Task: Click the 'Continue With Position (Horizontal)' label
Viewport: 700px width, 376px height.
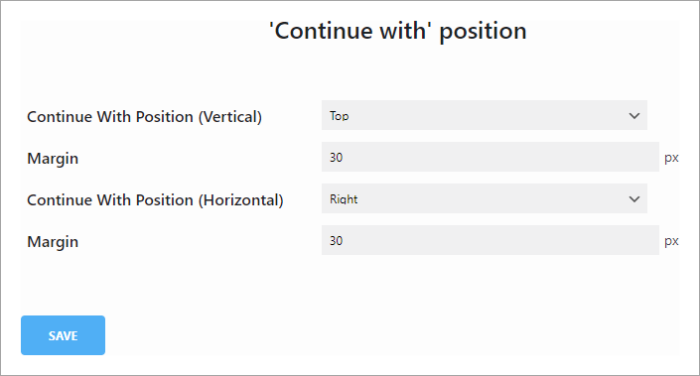Action: 155,200
